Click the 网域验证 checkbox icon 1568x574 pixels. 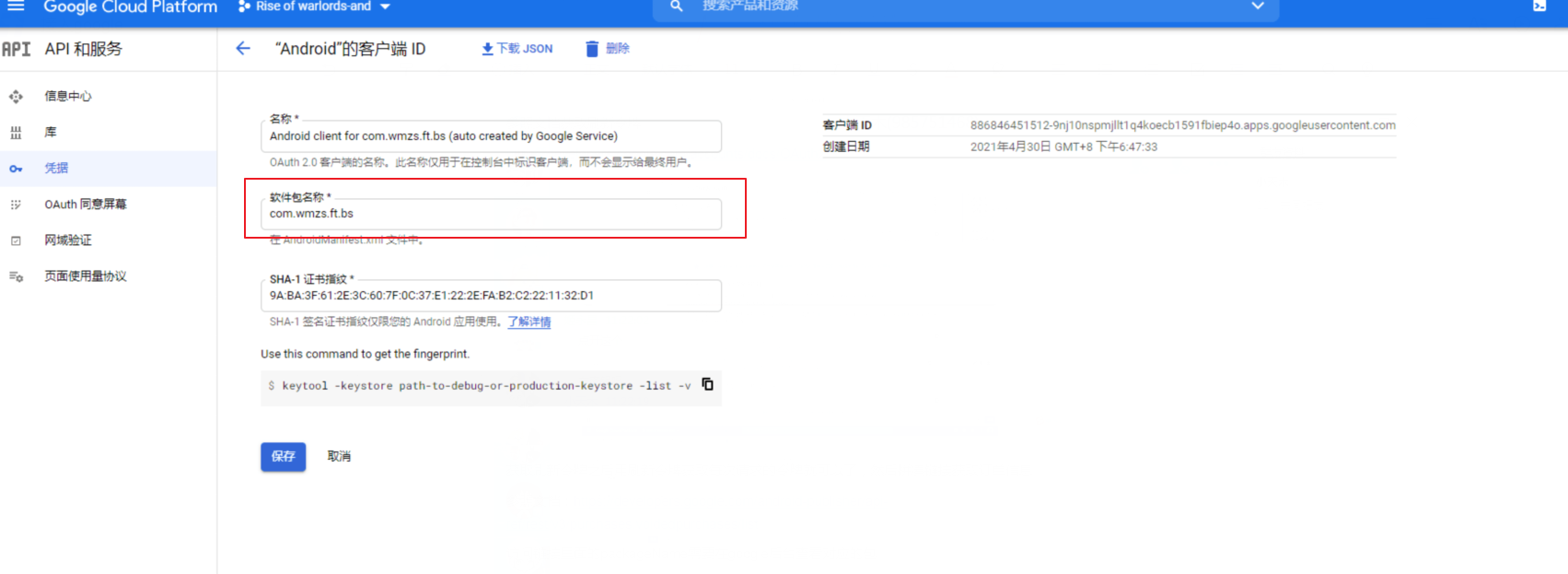pos(16,240)
